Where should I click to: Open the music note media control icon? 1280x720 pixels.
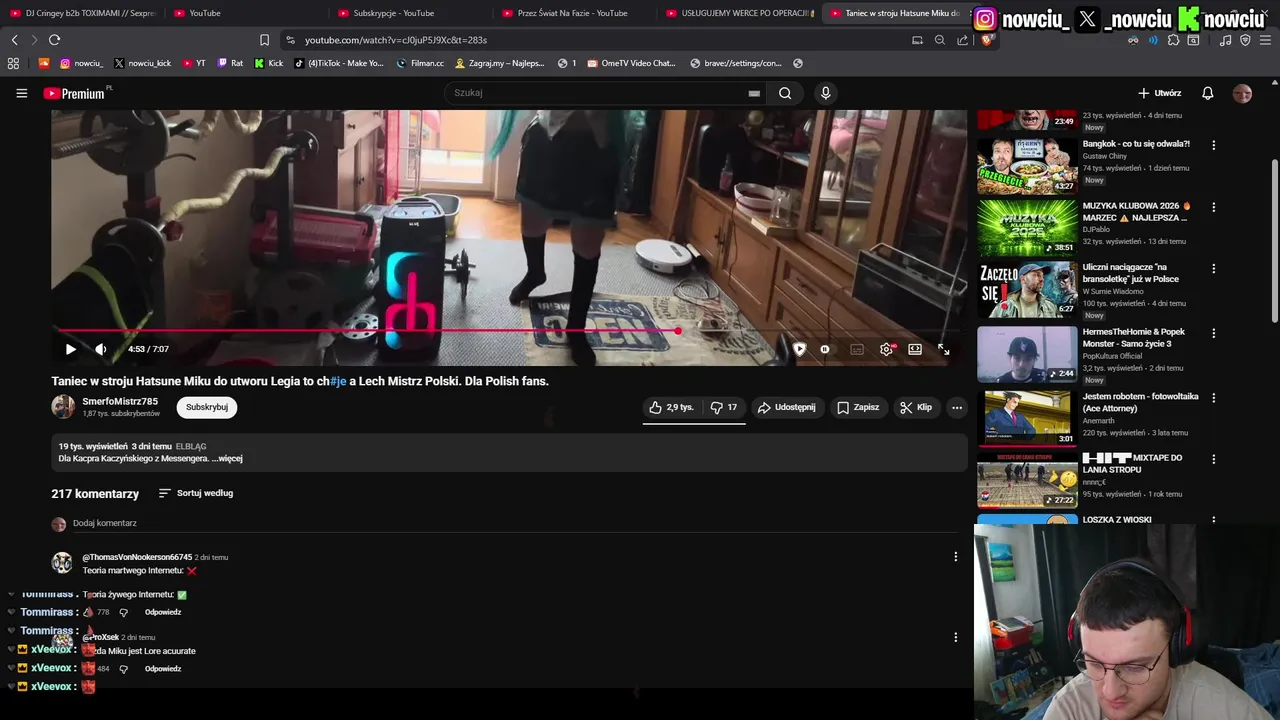[1226, 40]
